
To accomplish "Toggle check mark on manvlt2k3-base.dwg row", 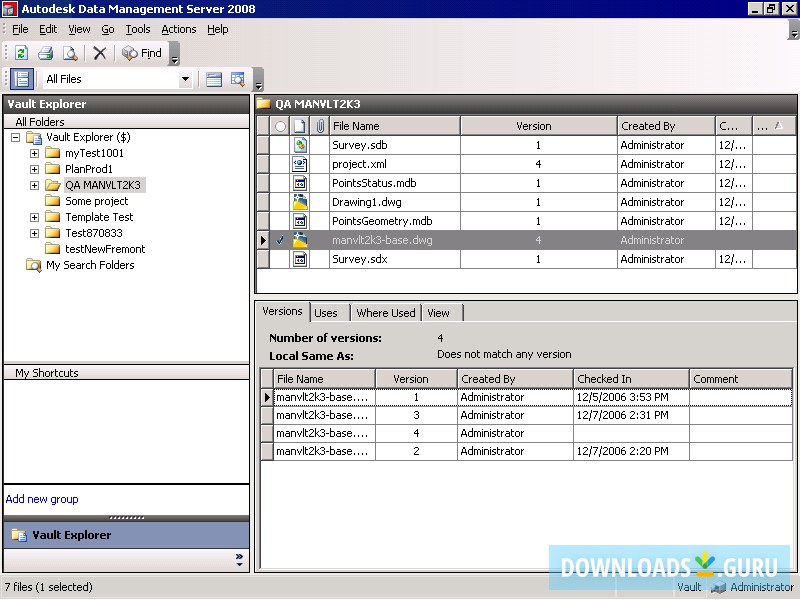I will (x=280, y=240).
